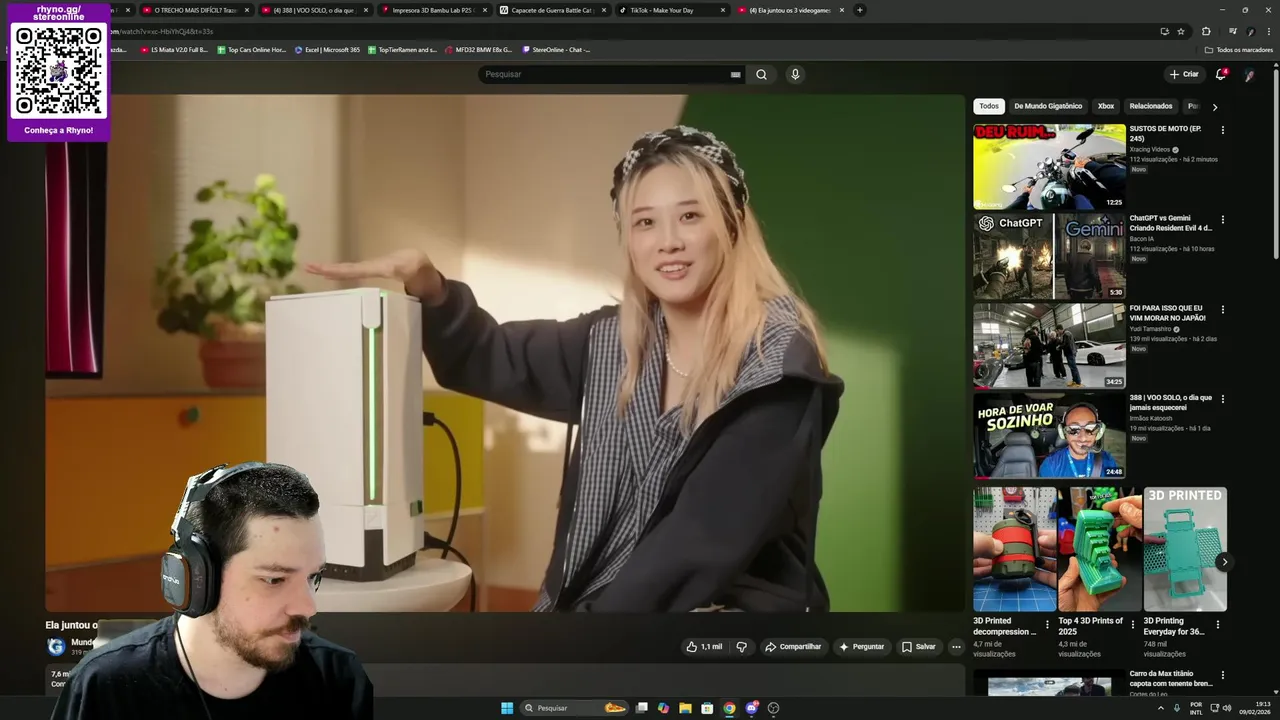Open Excel | Microsoft 365 bookmark
Screen dimensions: 1280x720
(x=327, y=49)
